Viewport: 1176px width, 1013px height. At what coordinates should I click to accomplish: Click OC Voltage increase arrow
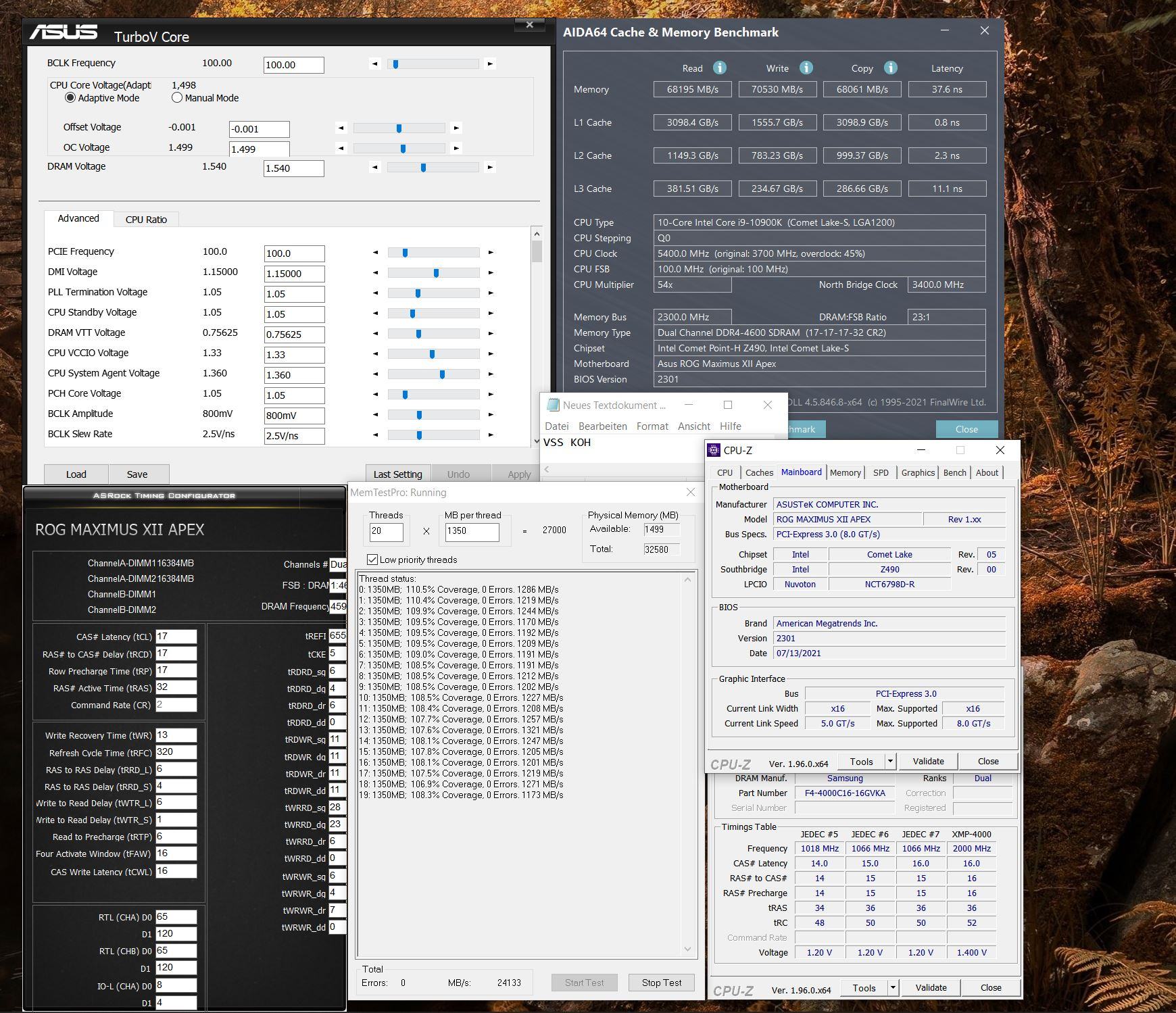(x=456, y=148)
